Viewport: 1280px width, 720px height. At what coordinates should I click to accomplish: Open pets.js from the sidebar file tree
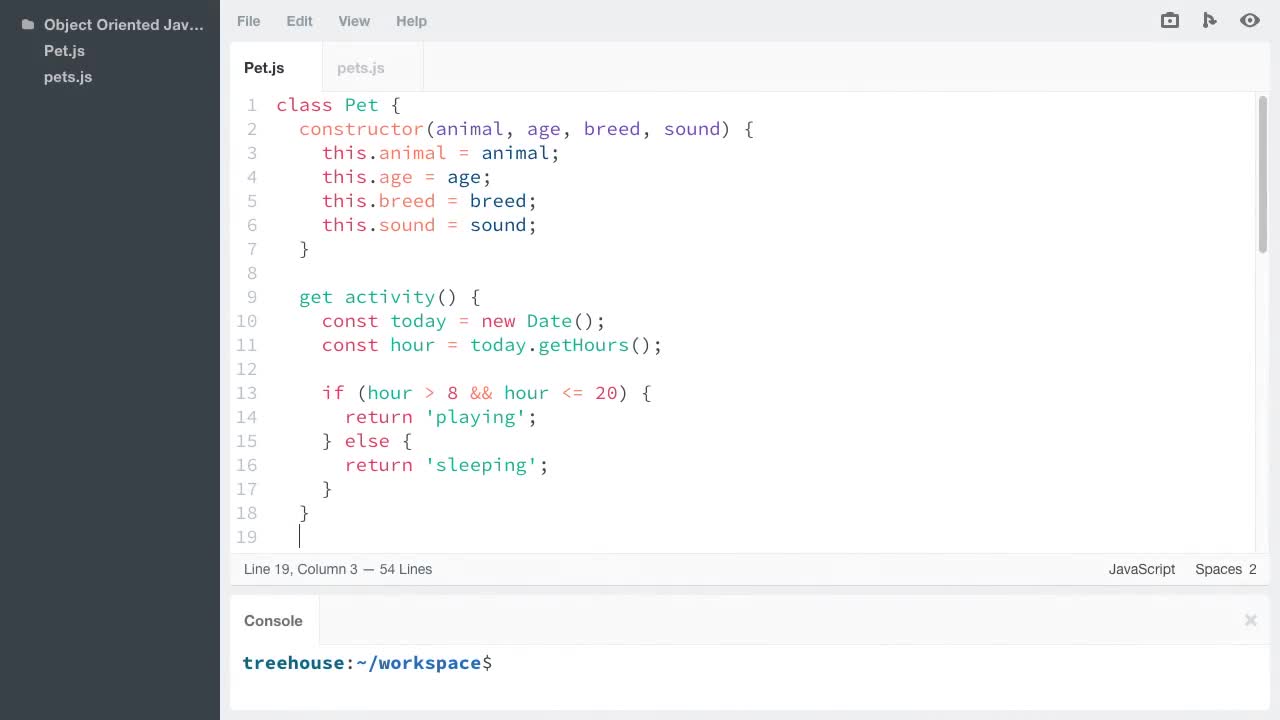click(x=68, y=77)
